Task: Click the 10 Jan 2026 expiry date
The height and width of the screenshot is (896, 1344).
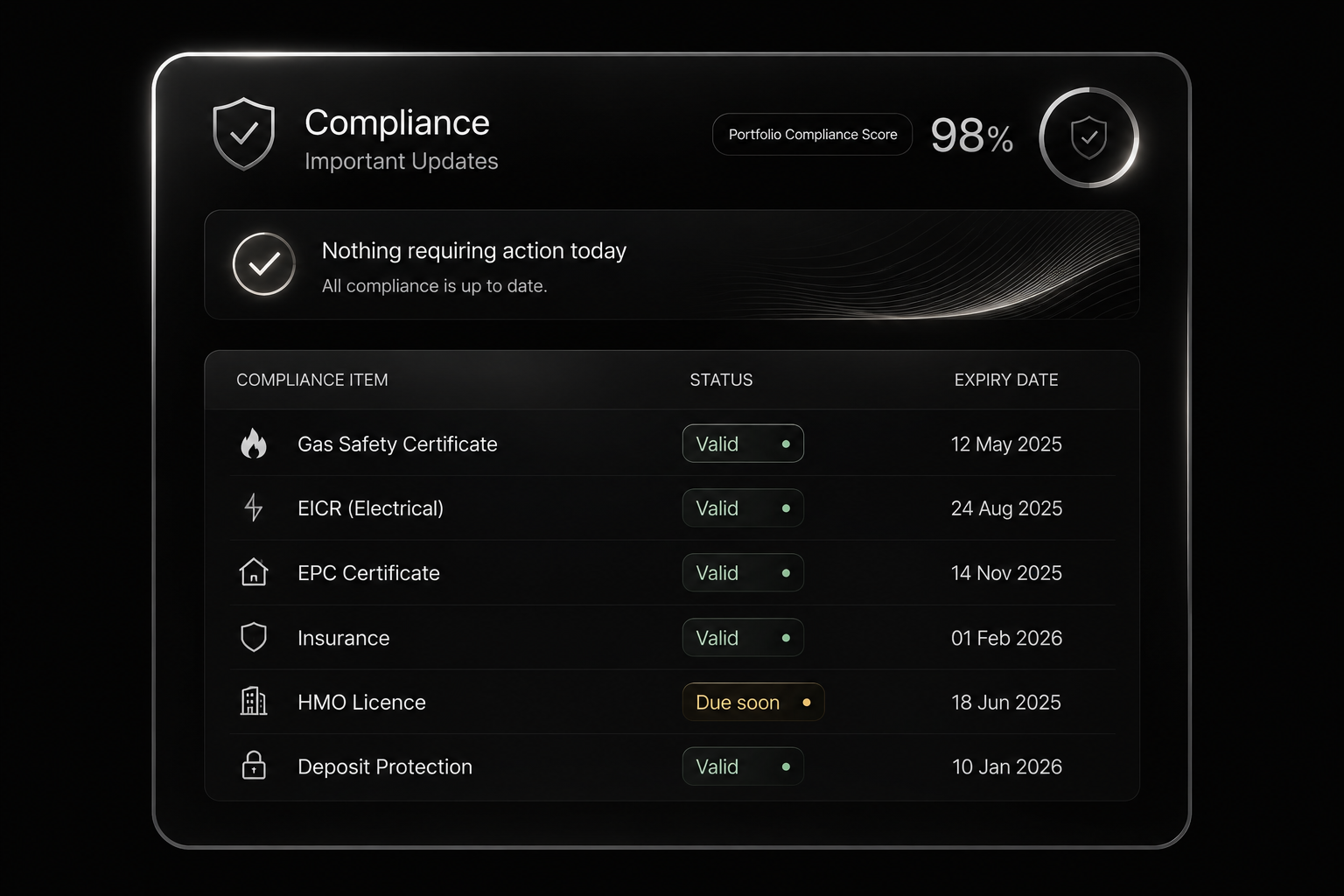Action: click(x=1006, y=766)
